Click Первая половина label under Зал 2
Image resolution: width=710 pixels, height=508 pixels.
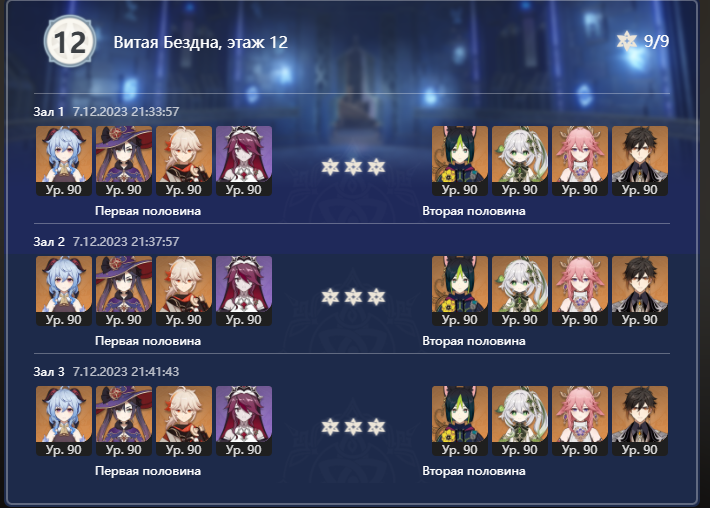click(148, 341)
